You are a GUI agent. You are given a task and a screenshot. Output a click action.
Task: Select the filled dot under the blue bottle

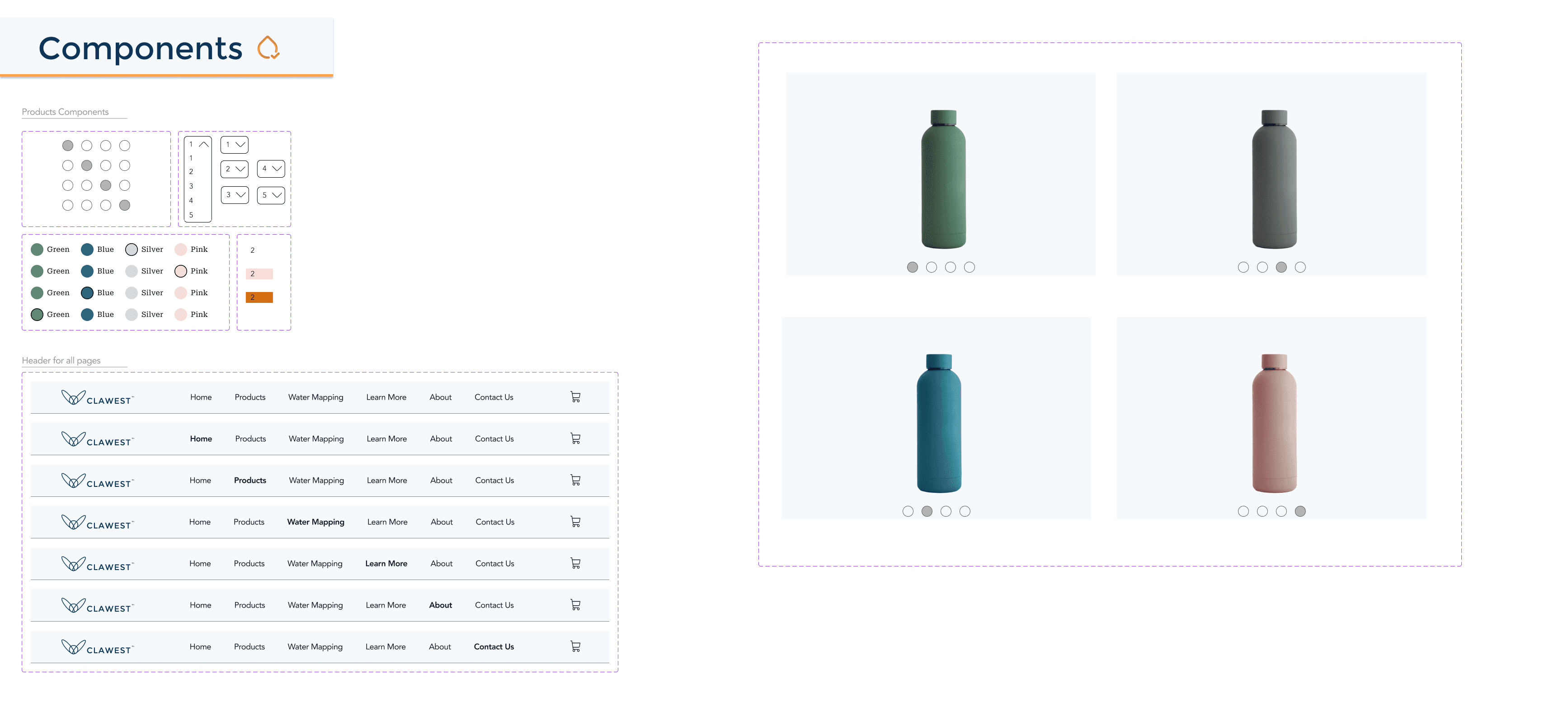(927, 511)
